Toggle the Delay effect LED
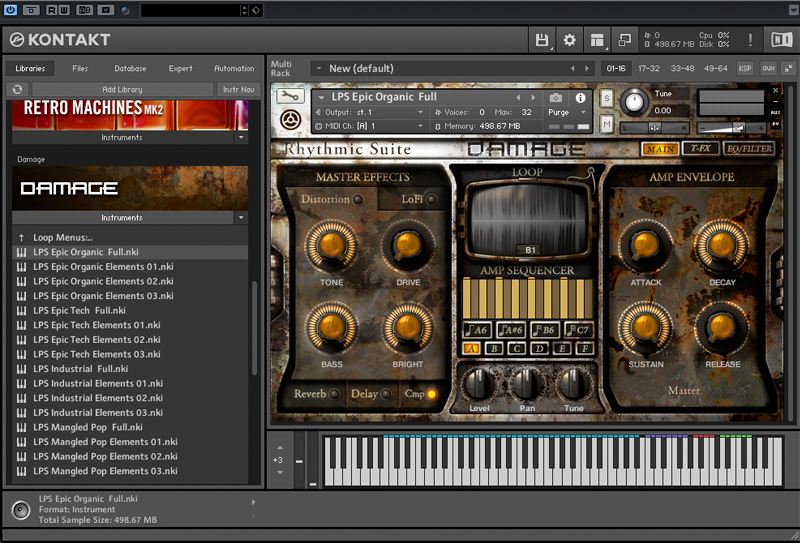Viewport: 800px width, 543px height. [386, 394]
